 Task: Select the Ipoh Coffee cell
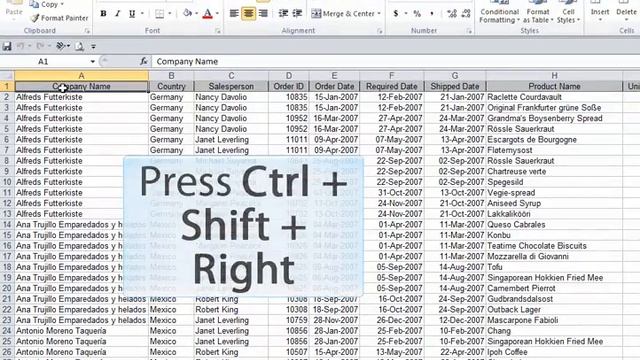[554, 352]
